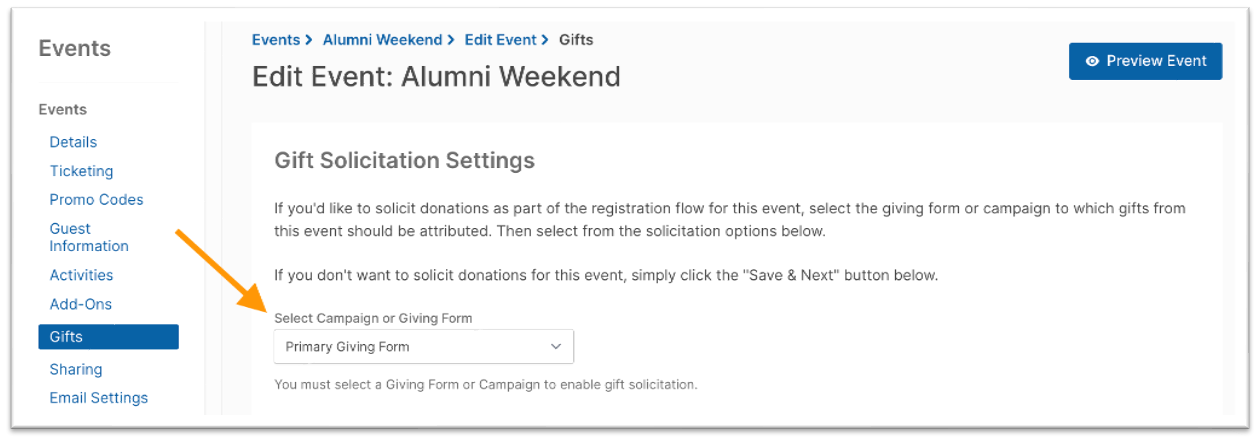Click the Gifts breadcrumb text

click(576, 40)
